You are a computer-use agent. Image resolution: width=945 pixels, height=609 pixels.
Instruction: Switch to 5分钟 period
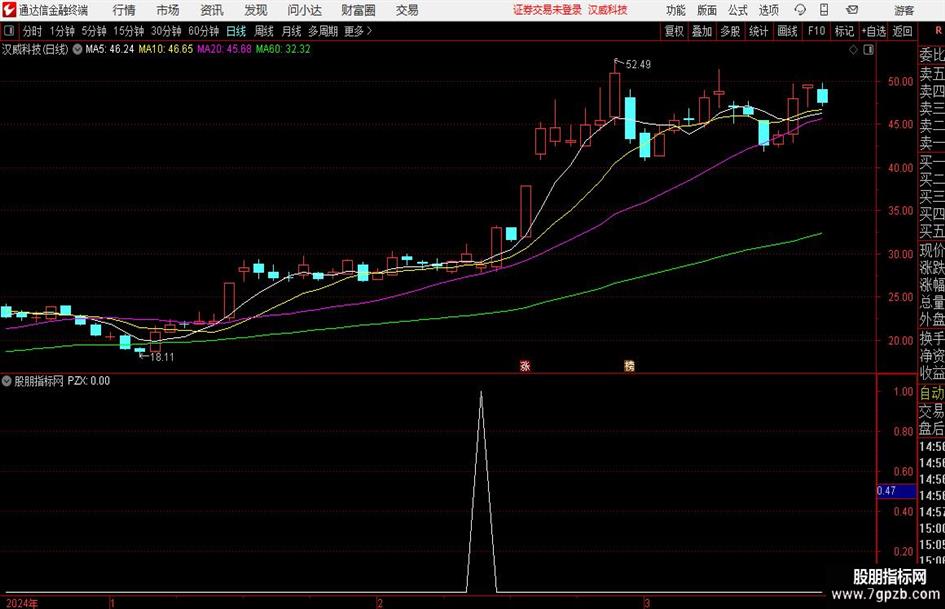[94, 31]
